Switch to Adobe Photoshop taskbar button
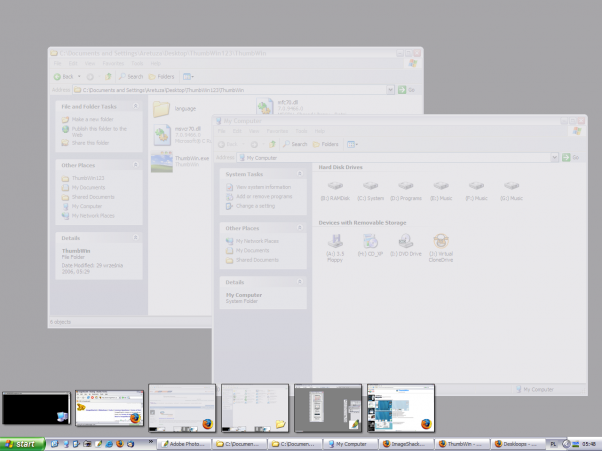Viewport: 602px width, 451px height. (x=183, y=443)
